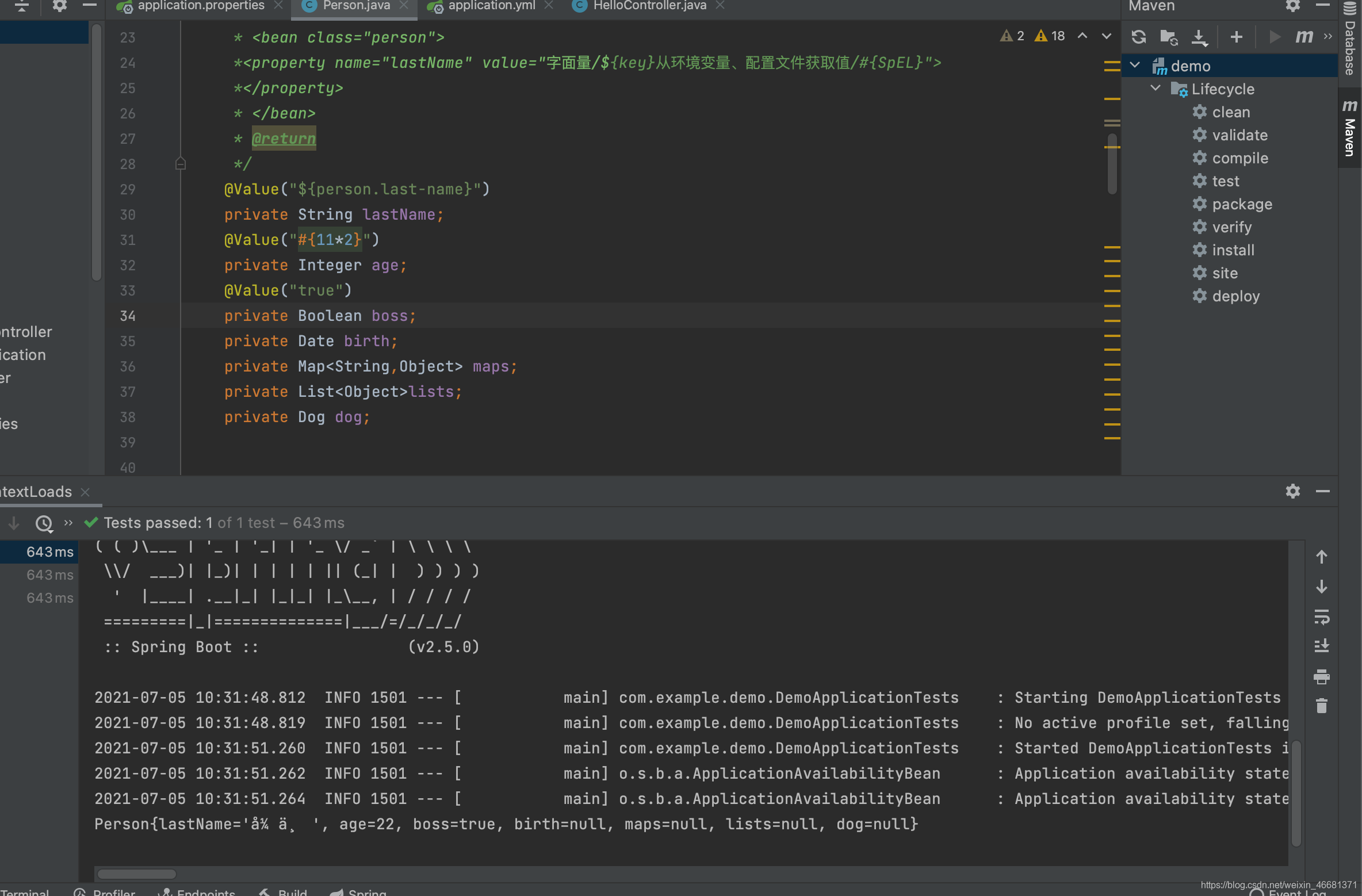The height and width of the screenshot is (896, 1362).
Task: Click the @return Javadoc tag
Action: click(284, 139)
